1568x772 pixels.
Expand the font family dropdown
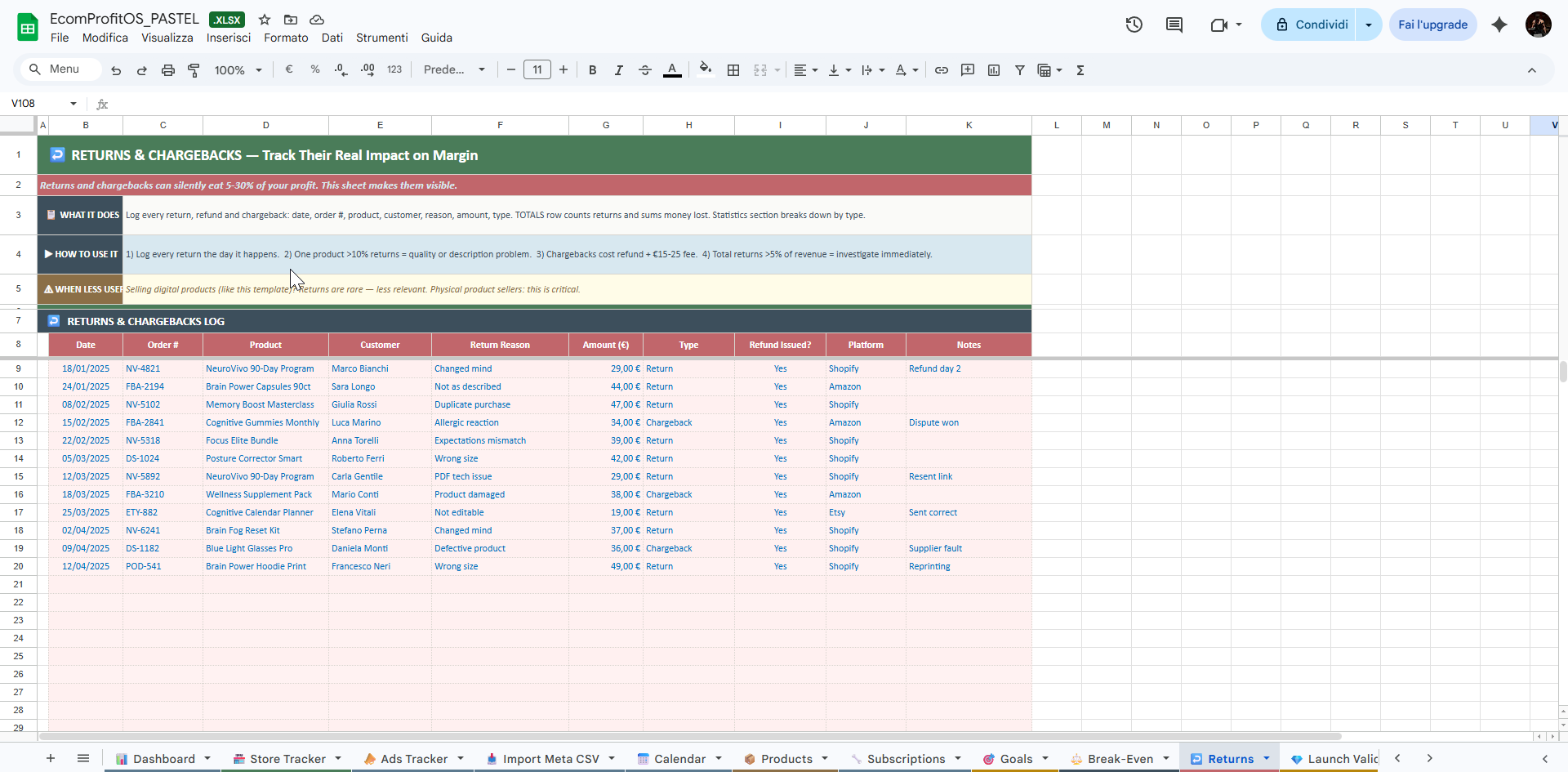tap(454, 70)
